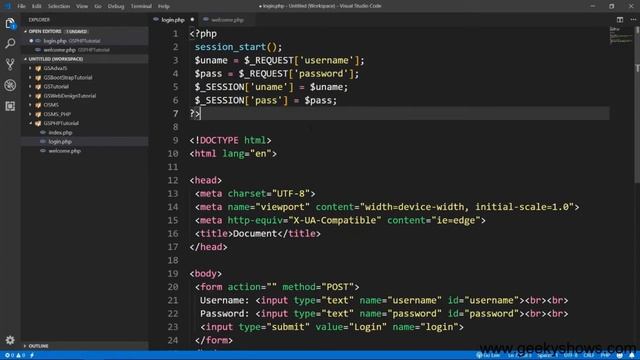Select login.php in Open Editors list

click(84, 41)
